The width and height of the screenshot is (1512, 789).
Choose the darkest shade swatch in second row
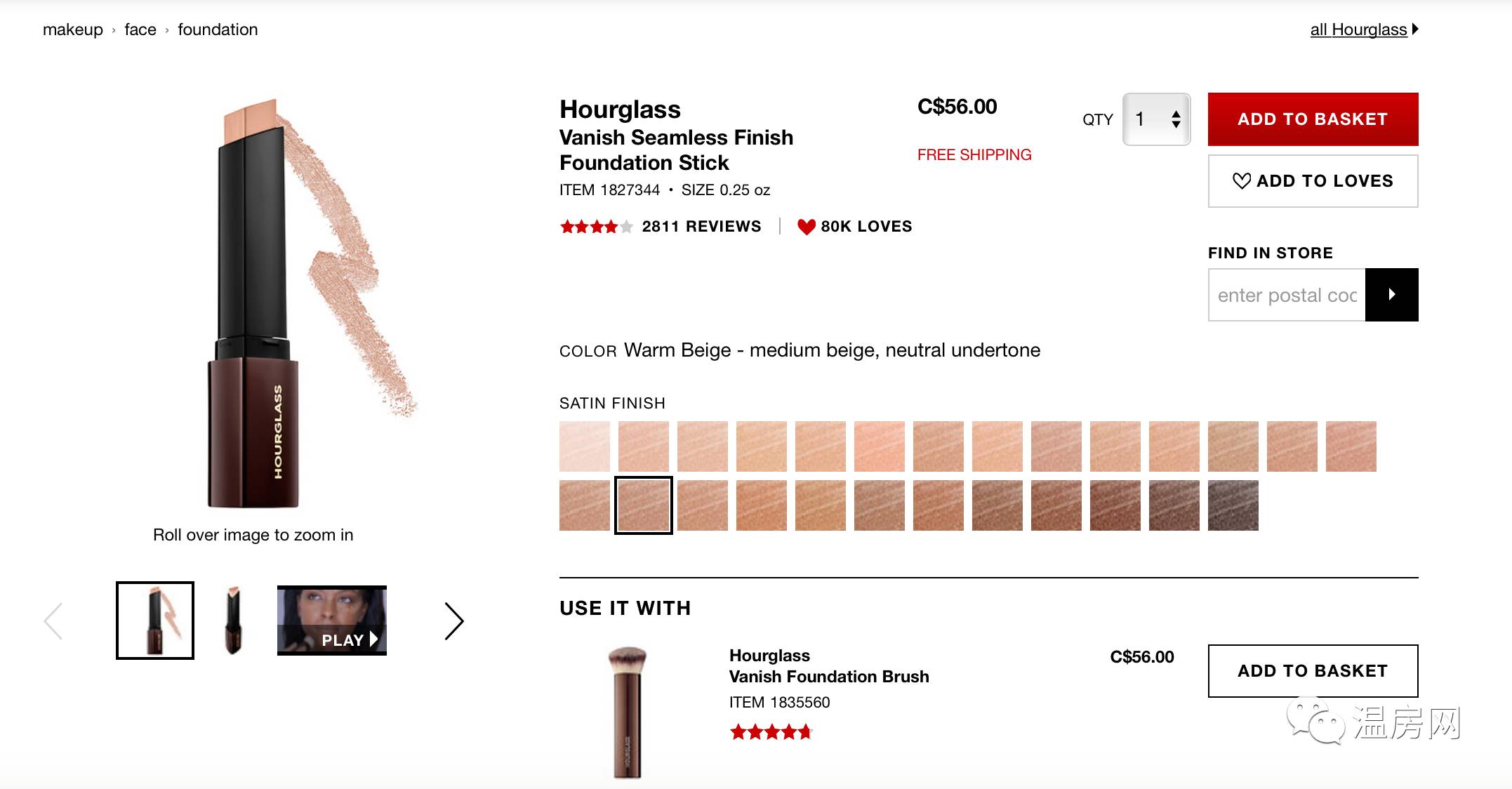coord(1233,505)
